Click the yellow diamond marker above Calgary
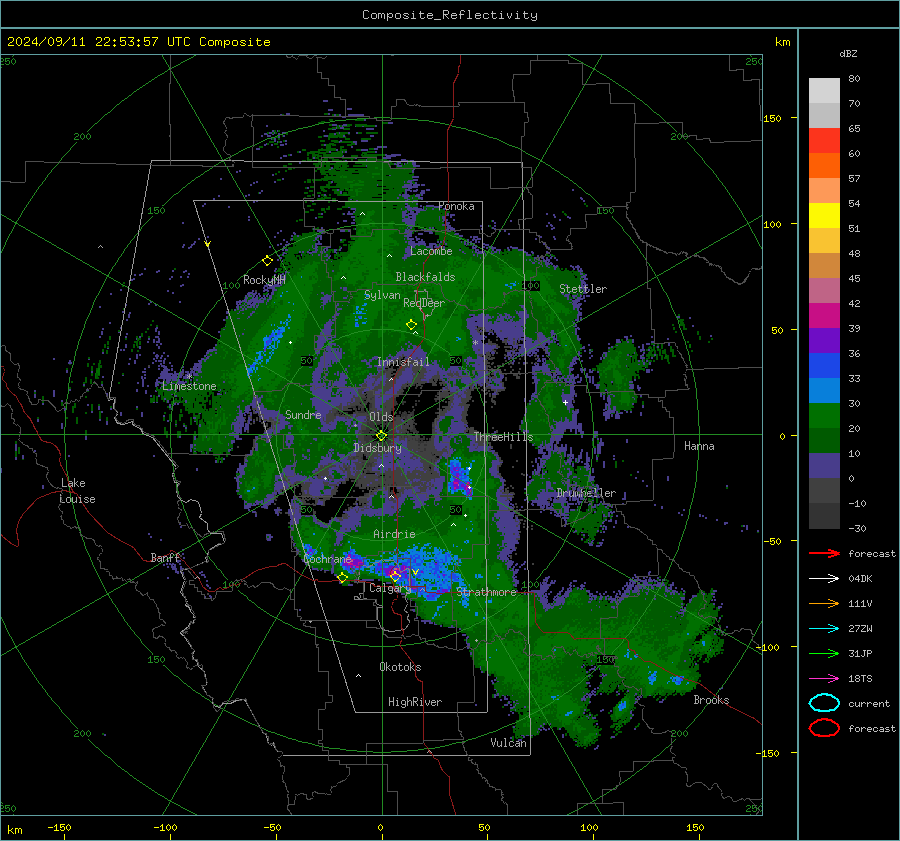Screen dimensions: 900x841 click(395, 576)
